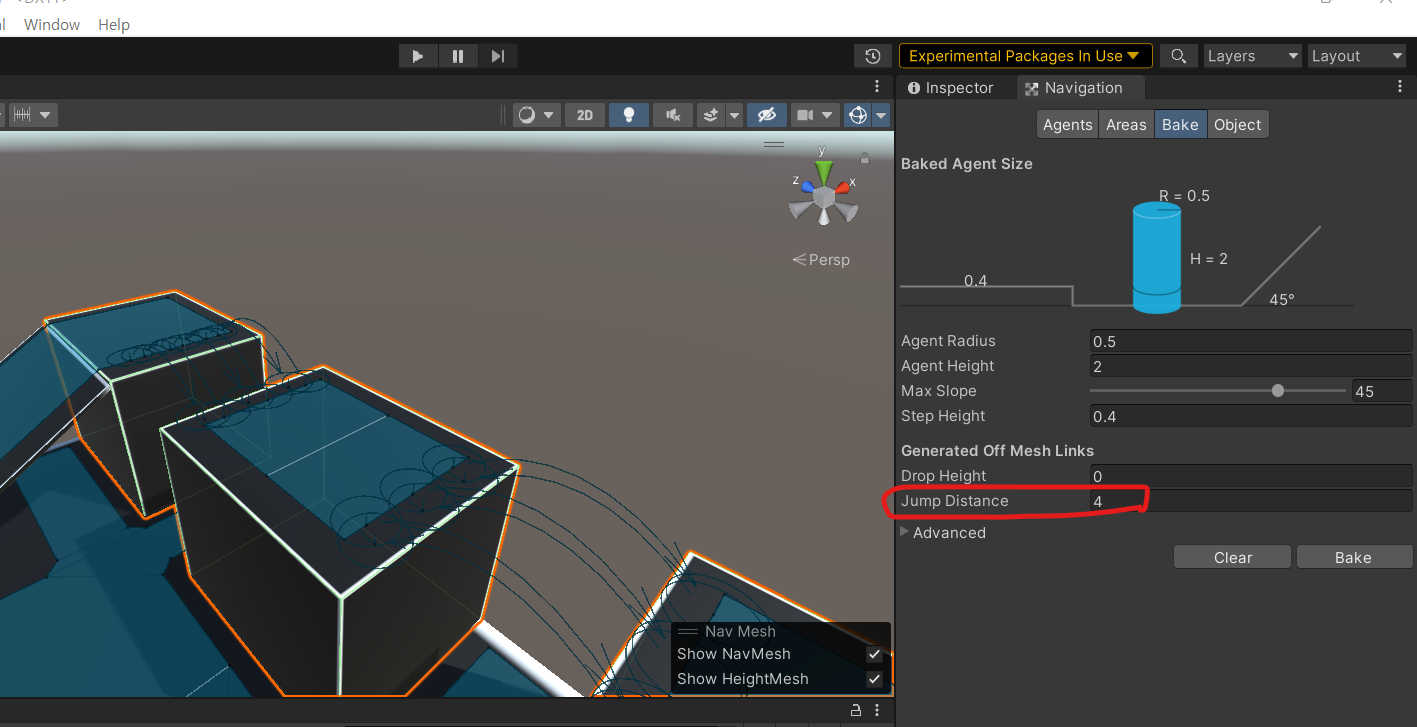Image resolution: width=1417 pixels, height=727 pixels.
Task: Open the Window menu
Action: (x=52, y=24)
